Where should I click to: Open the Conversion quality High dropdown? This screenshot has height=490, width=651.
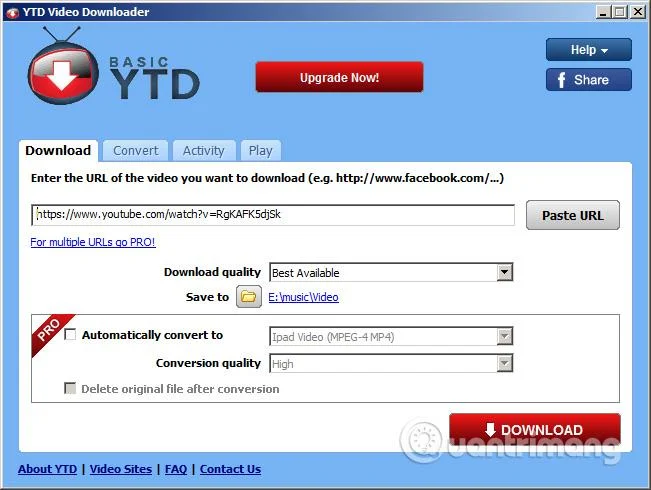pyautogui.click(x=391, y=363)
